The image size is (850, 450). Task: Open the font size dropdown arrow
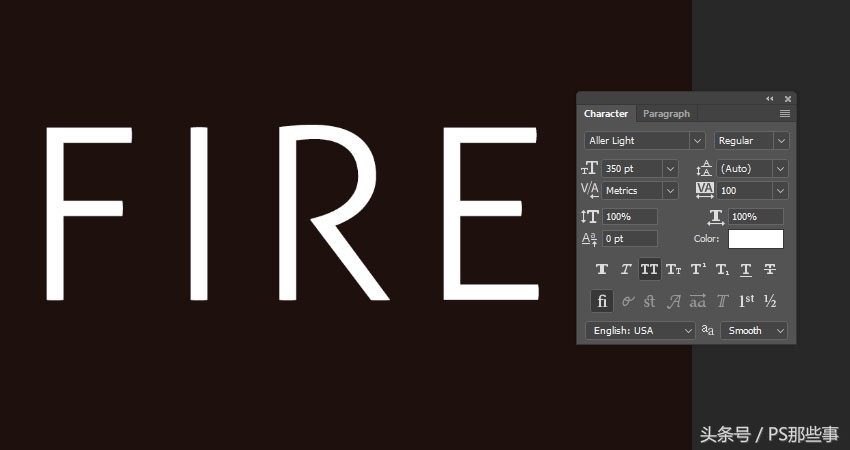(671, 169)
